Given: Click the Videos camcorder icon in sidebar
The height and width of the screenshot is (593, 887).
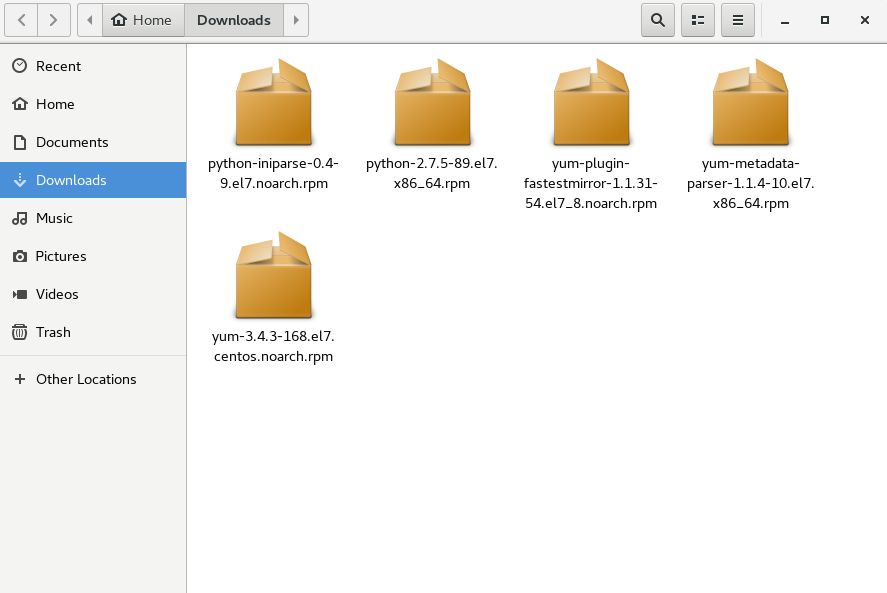Looking at the screenshot, I should point(20,294).
